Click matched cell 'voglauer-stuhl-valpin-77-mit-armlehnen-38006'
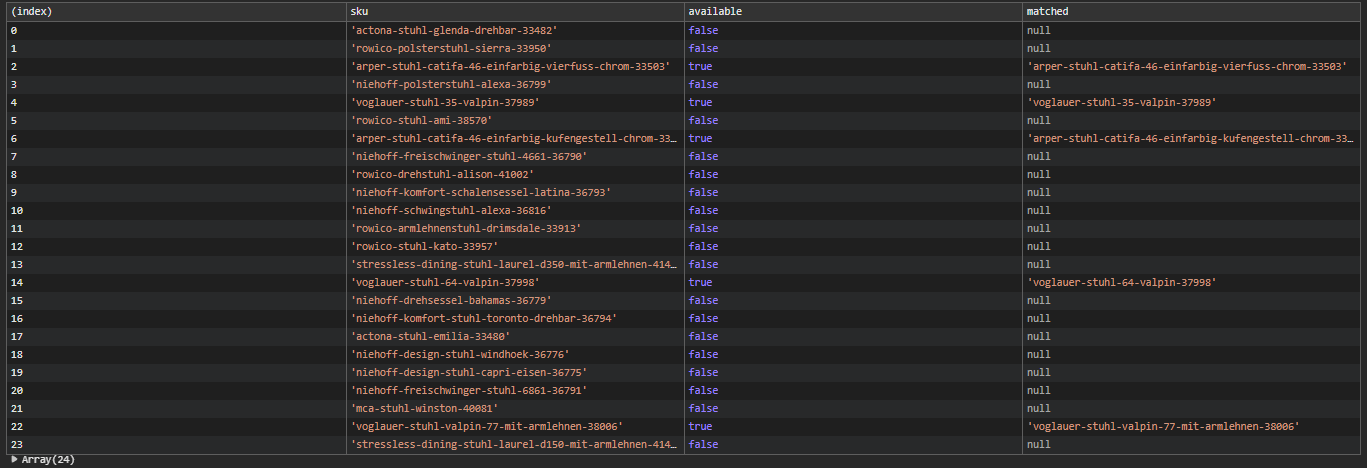The image size is (1367, 468). [1163, 426]
